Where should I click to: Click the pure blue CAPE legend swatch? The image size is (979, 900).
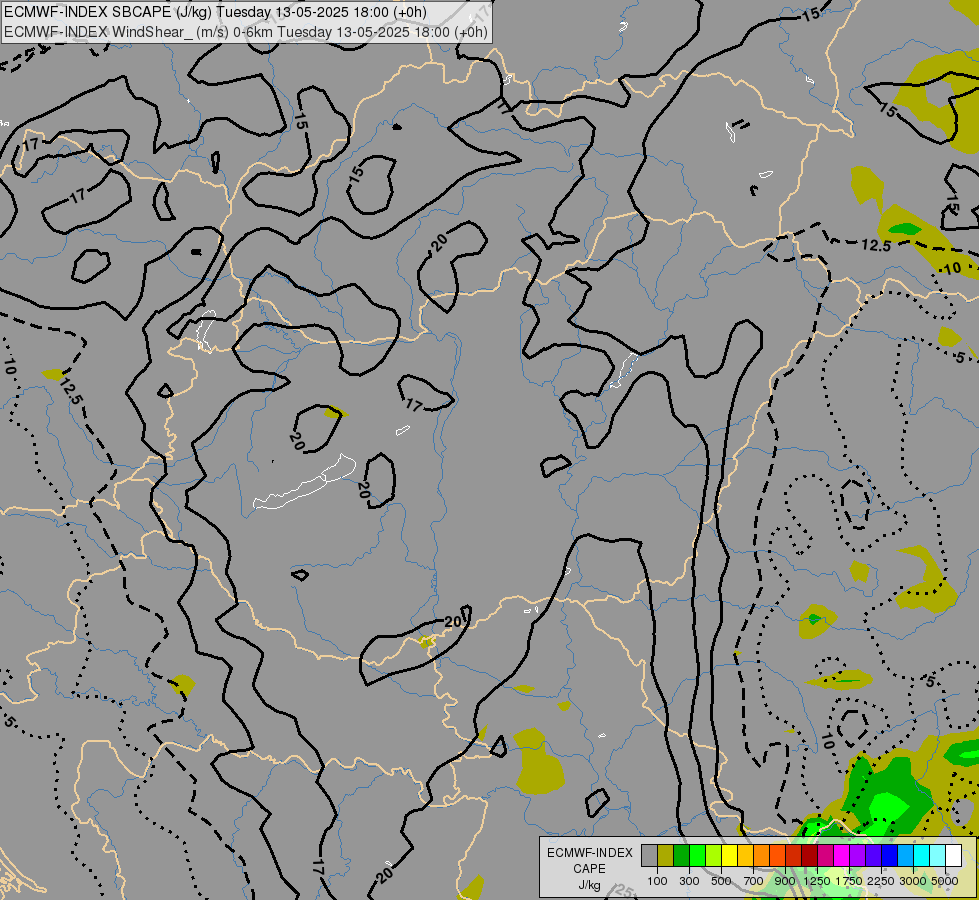[x=890, y=856]
